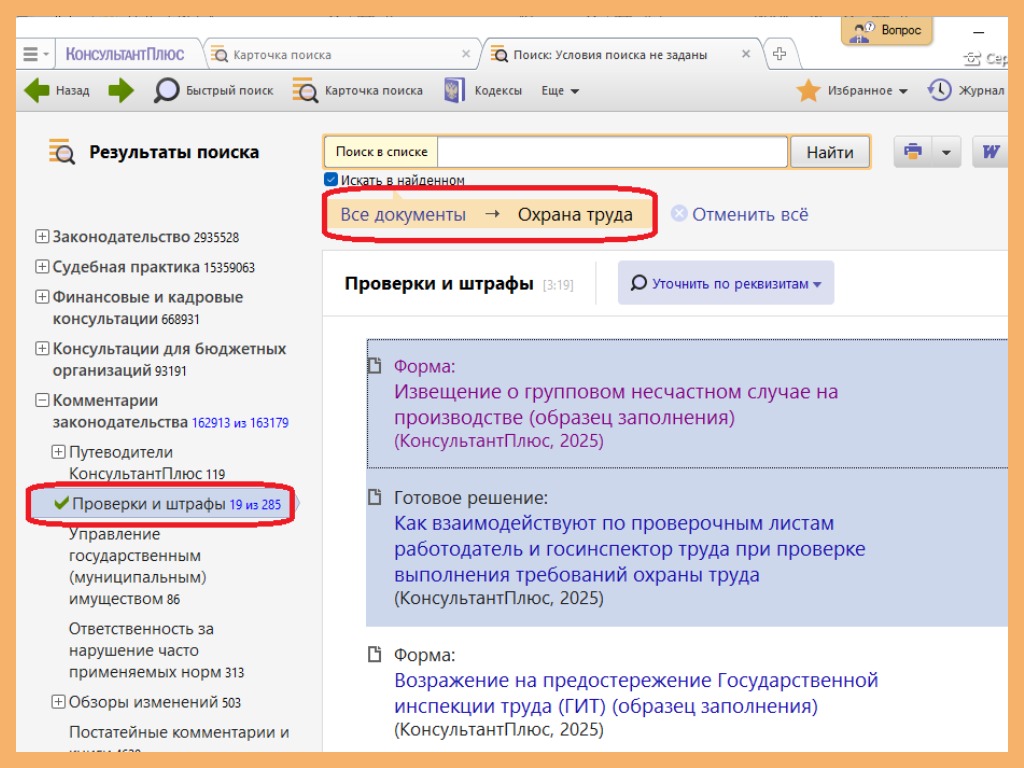Collapse the Комментарии законодательства node

point(42,400)
